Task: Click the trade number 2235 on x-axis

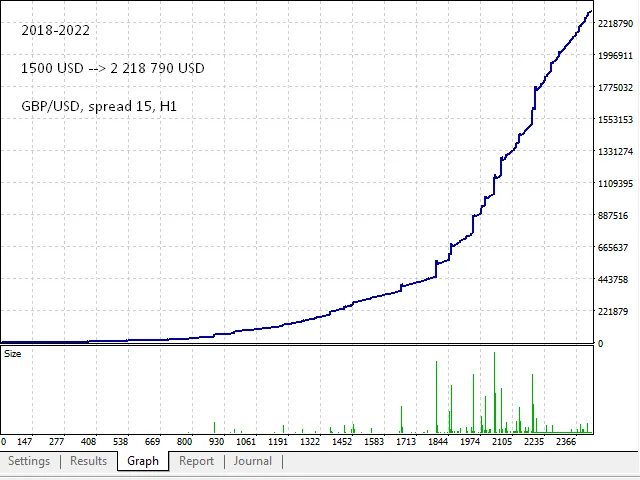Action: 534,442
